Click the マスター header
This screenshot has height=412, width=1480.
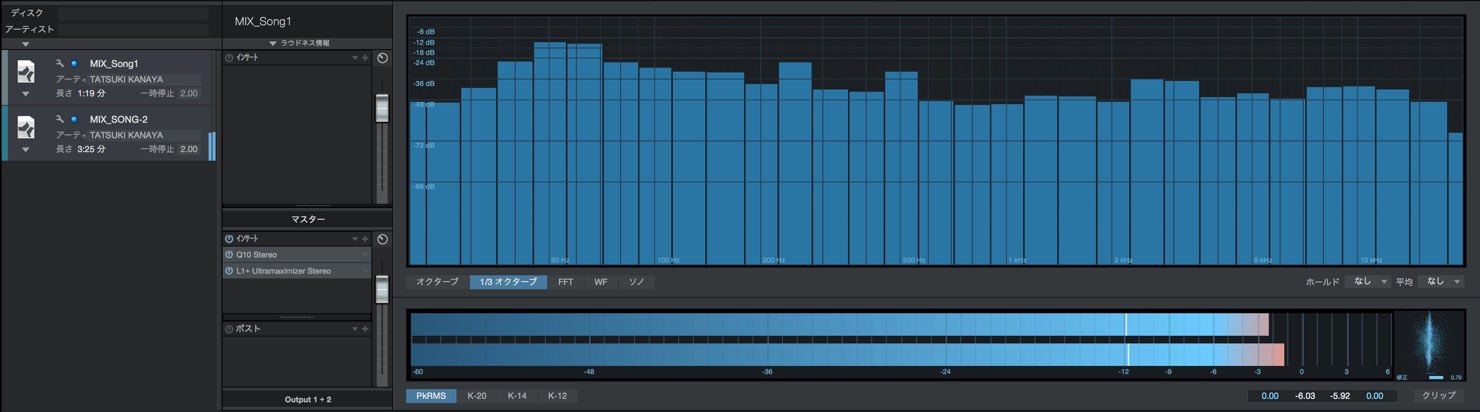(x=307, y=219)
